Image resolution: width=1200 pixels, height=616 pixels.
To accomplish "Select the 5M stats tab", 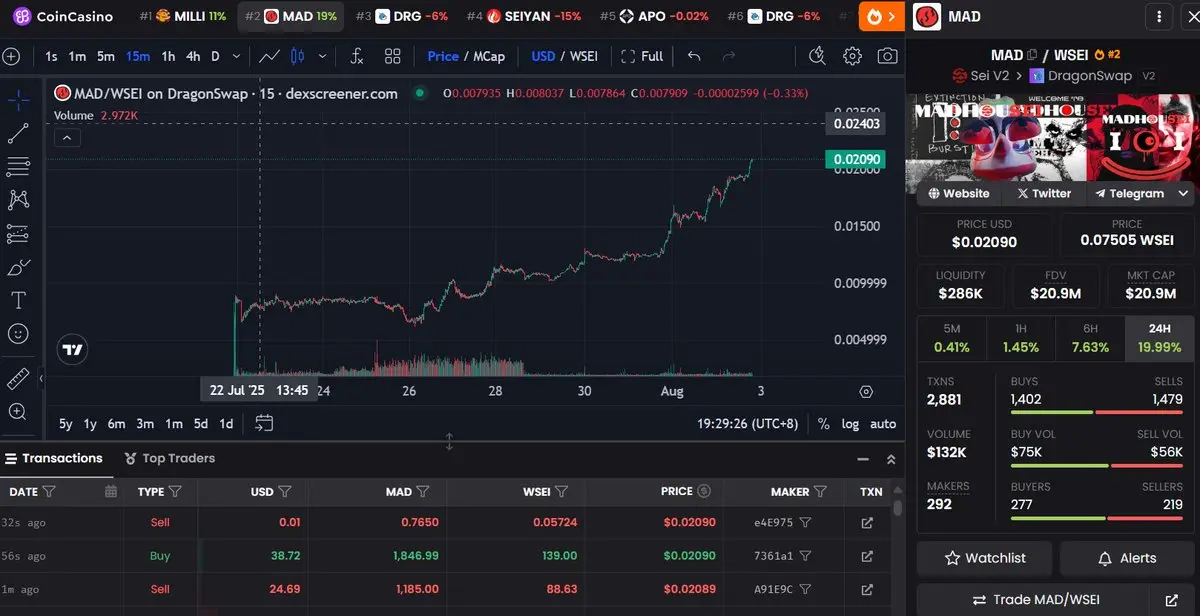I will (952, 338).
